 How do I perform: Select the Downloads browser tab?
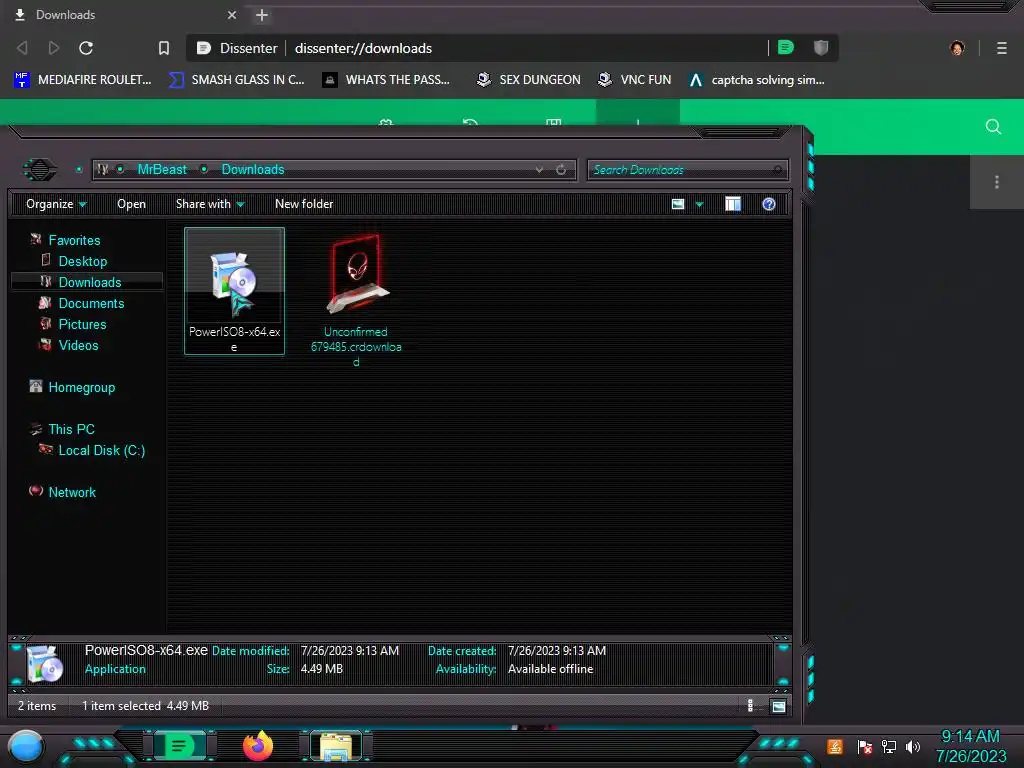[x=124, y=15]
